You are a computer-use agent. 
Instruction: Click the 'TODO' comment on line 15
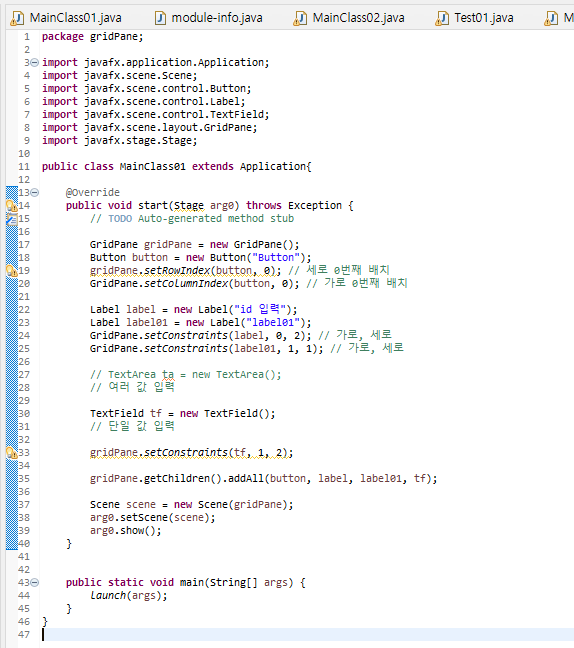click(120, 219)
